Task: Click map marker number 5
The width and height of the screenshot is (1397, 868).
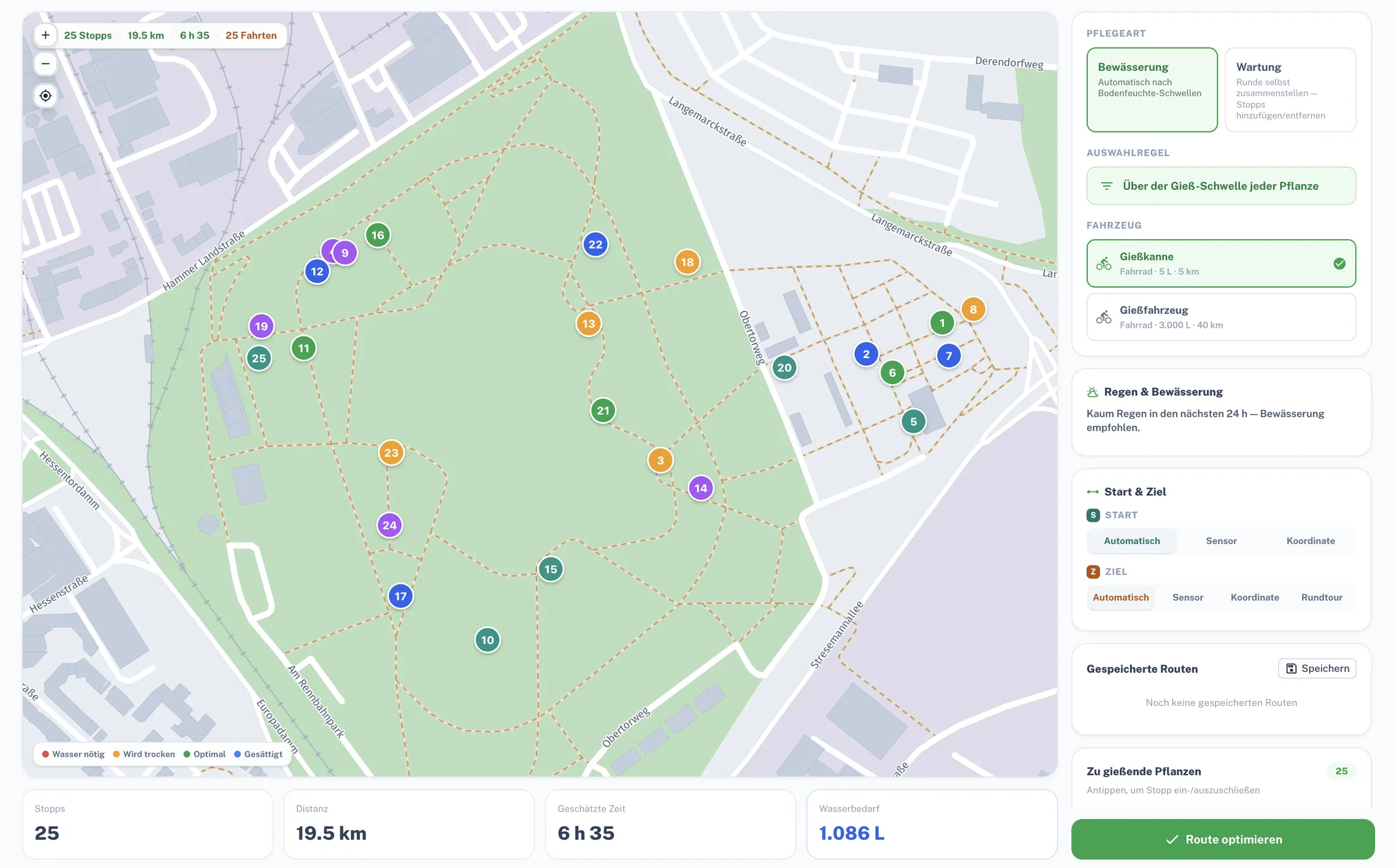Action: 913,422
